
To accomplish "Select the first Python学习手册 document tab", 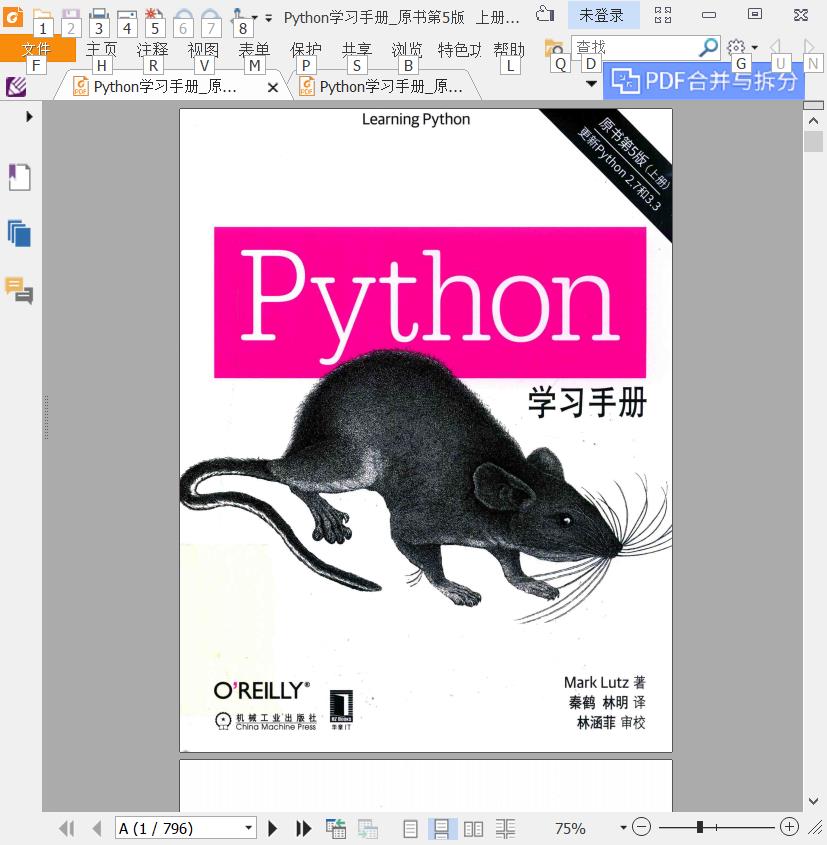I will click(164, 87).
